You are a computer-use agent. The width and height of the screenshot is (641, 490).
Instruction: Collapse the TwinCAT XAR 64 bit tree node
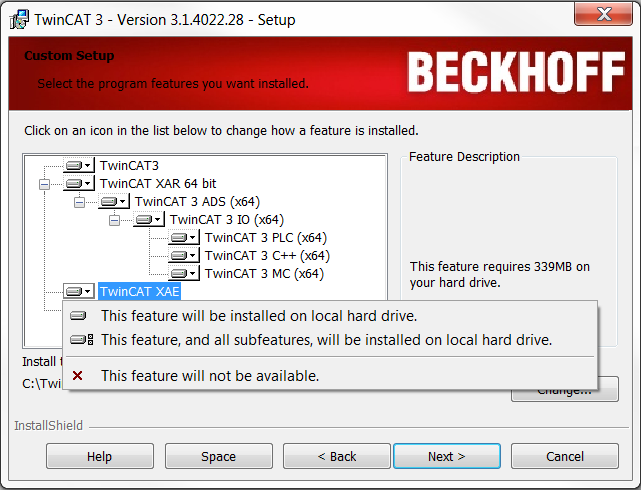44,184
